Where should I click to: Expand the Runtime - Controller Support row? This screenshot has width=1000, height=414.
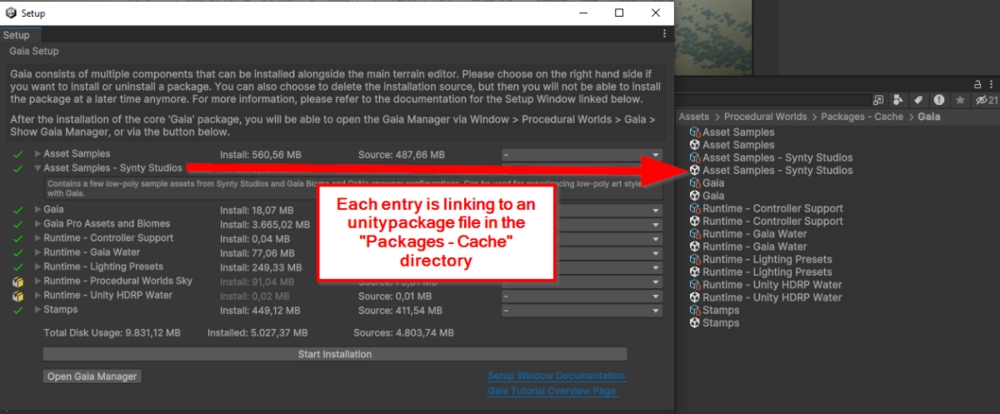[38, 238]
